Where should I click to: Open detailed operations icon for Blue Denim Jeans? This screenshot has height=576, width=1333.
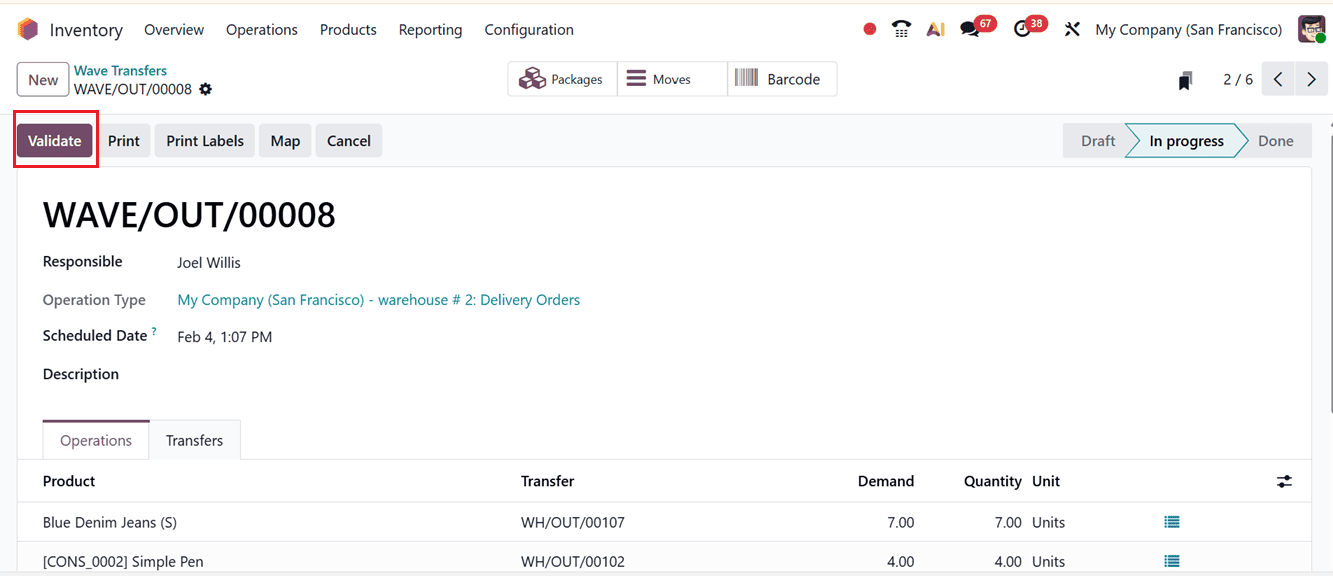click(x=1171, y=521)
